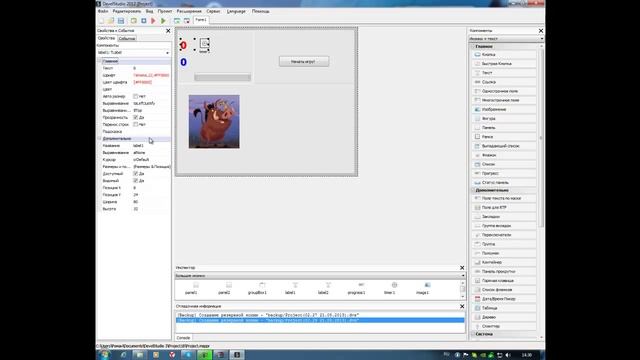
Task: Select the Фигура (Shape) component
Action: point(504,118)
